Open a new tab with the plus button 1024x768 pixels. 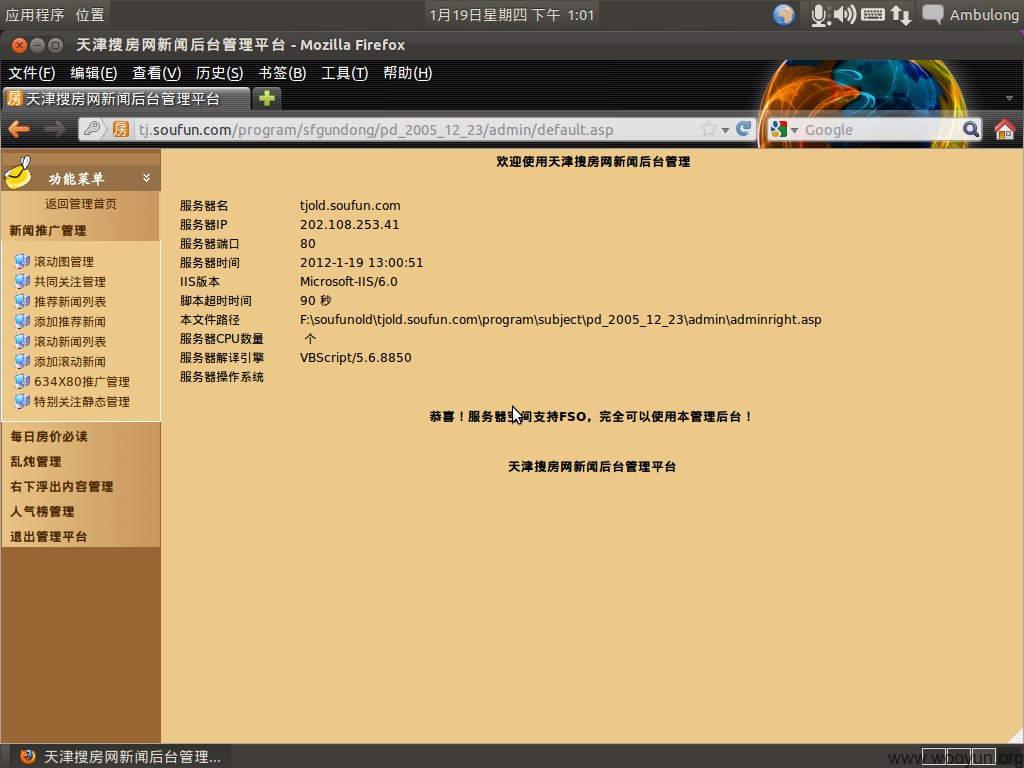click(266, 99)
